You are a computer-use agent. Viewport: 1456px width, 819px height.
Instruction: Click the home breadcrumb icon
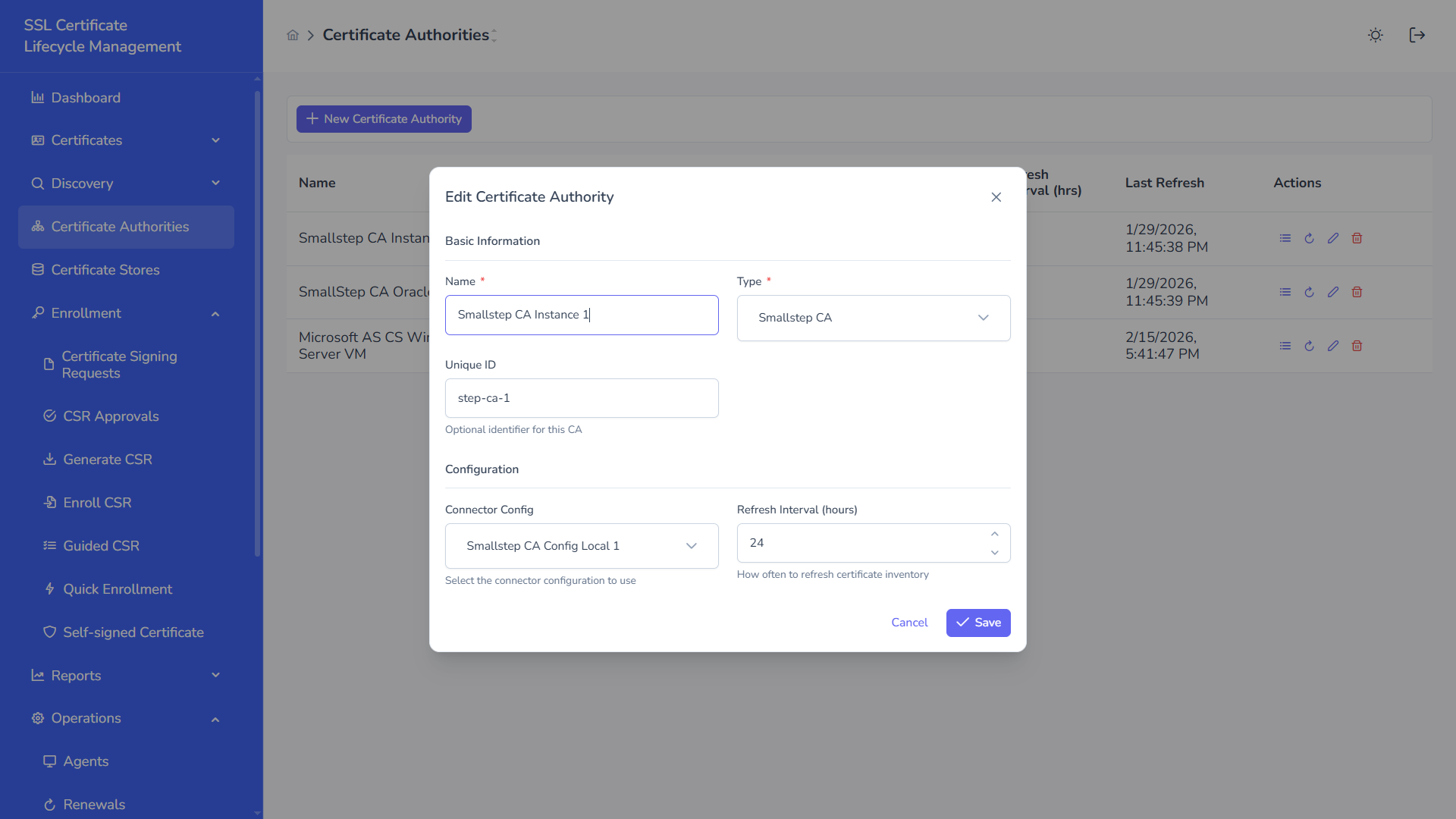(293, 35)
